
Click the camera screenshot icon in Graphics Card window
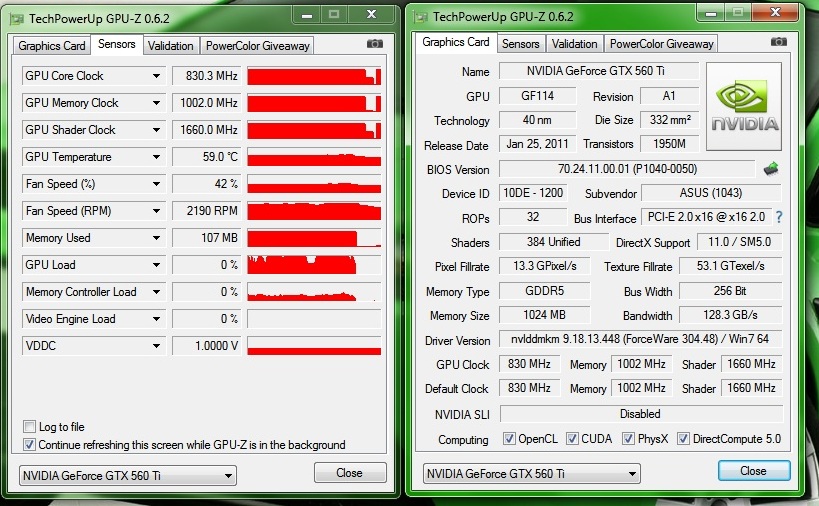(x=778, y=42)
